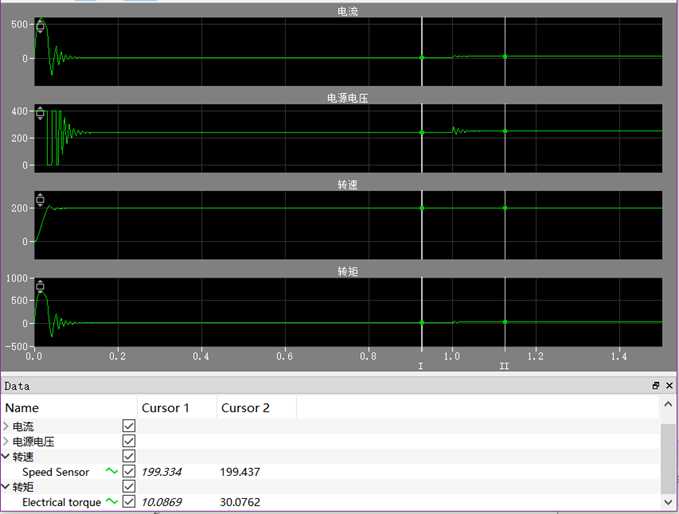Click the 电流 plot title
This screenshot has height=514, width=679.
pyautogui.click(x=348, y=11)
